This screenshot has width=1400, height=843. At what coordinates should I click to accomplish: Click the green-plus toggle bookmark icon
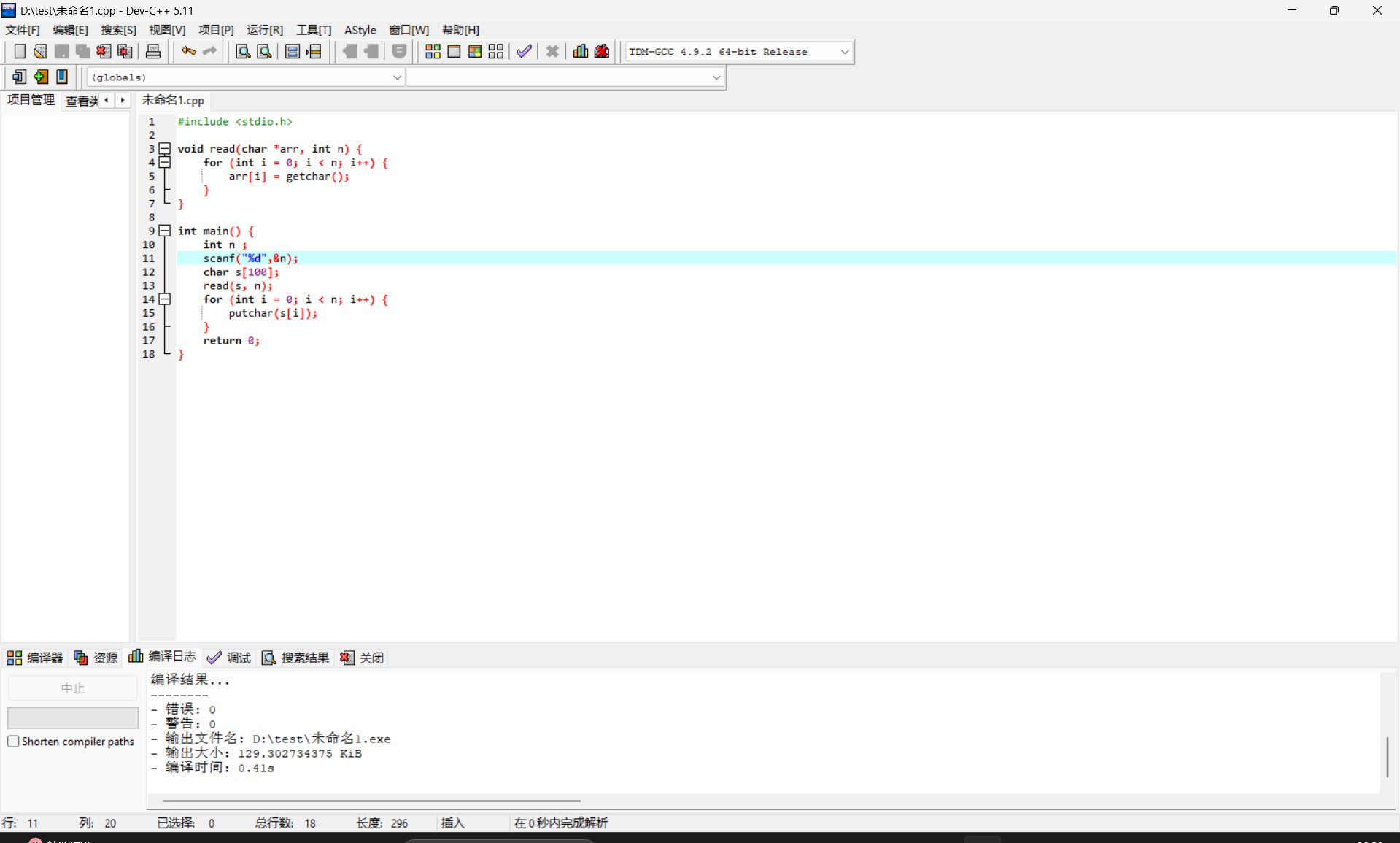[41, 77]
